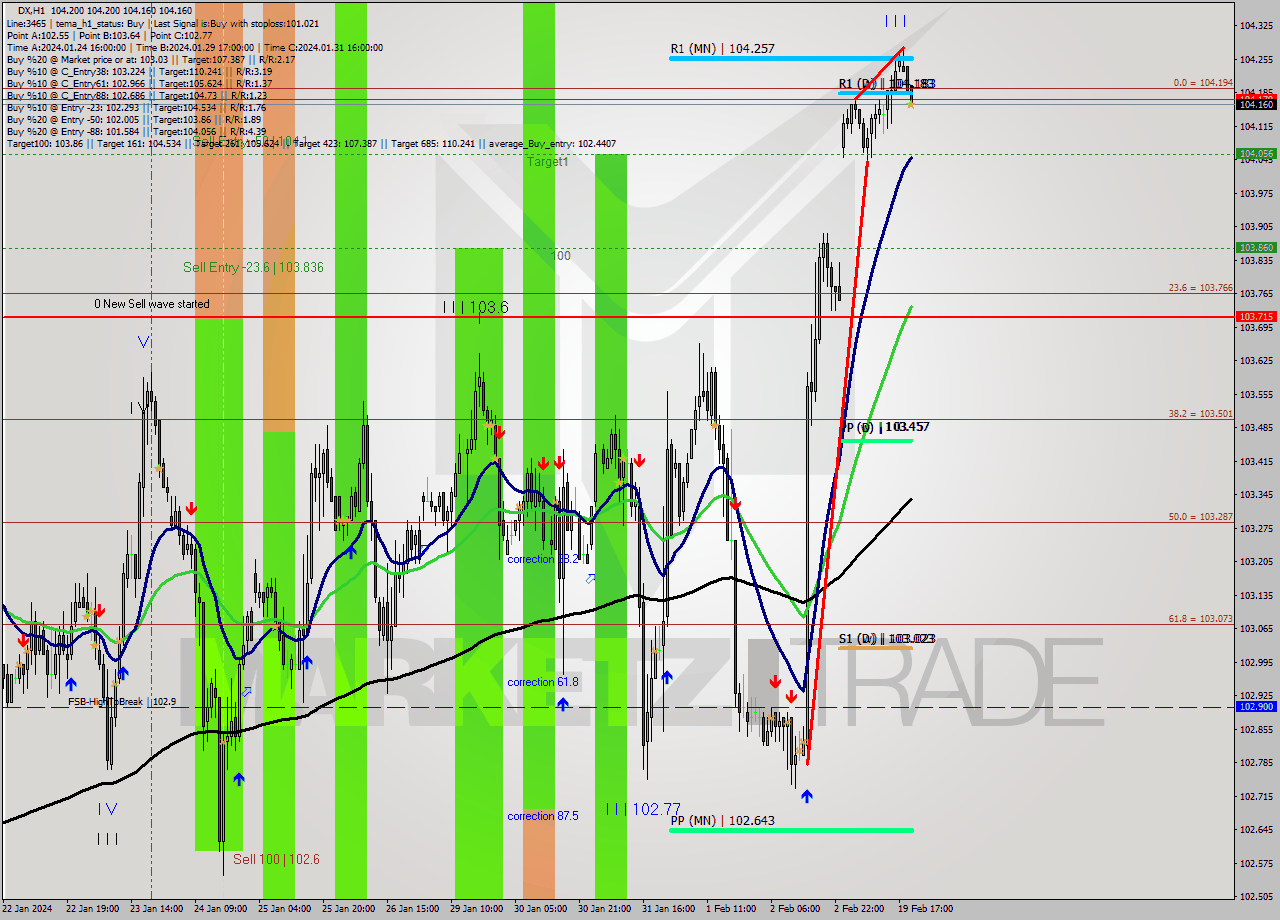This screenshot has width=1280, height=920.
Task: Click the 'Buy %10 @ C_Entry61: 102.966' line
Action: point(139,83)
